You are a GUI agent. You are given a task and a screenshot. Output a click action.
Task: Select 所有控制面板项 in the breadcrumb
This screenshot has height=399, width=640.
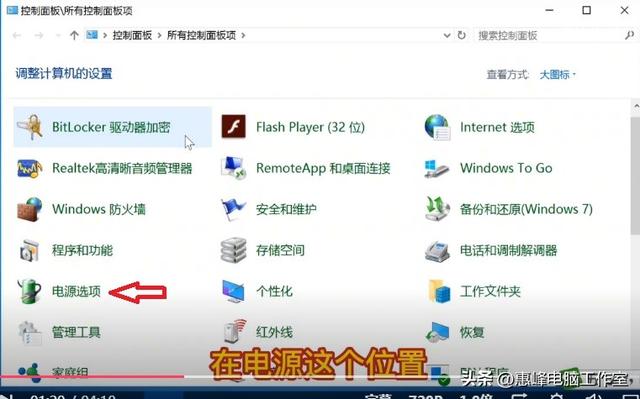[x=202, y=35]
